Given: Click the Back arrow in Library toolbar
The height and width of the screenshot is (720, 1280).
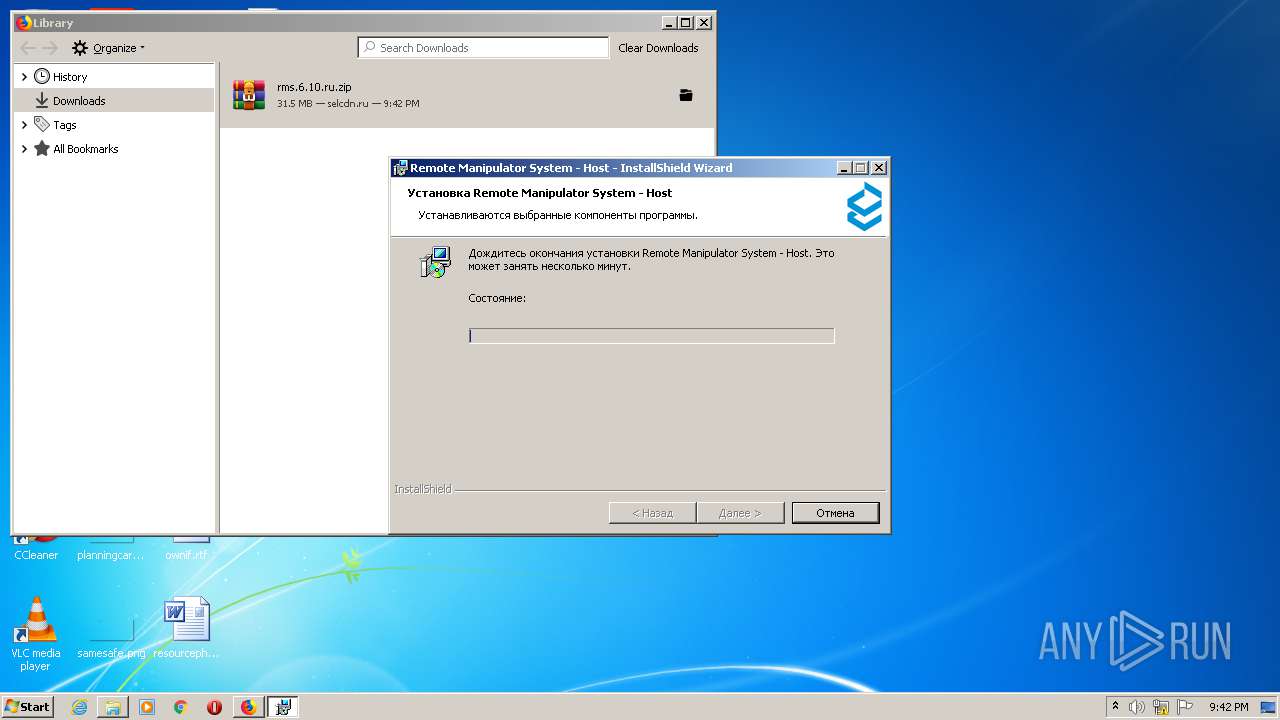Looking at the screenshot, I should click(27, 48).
